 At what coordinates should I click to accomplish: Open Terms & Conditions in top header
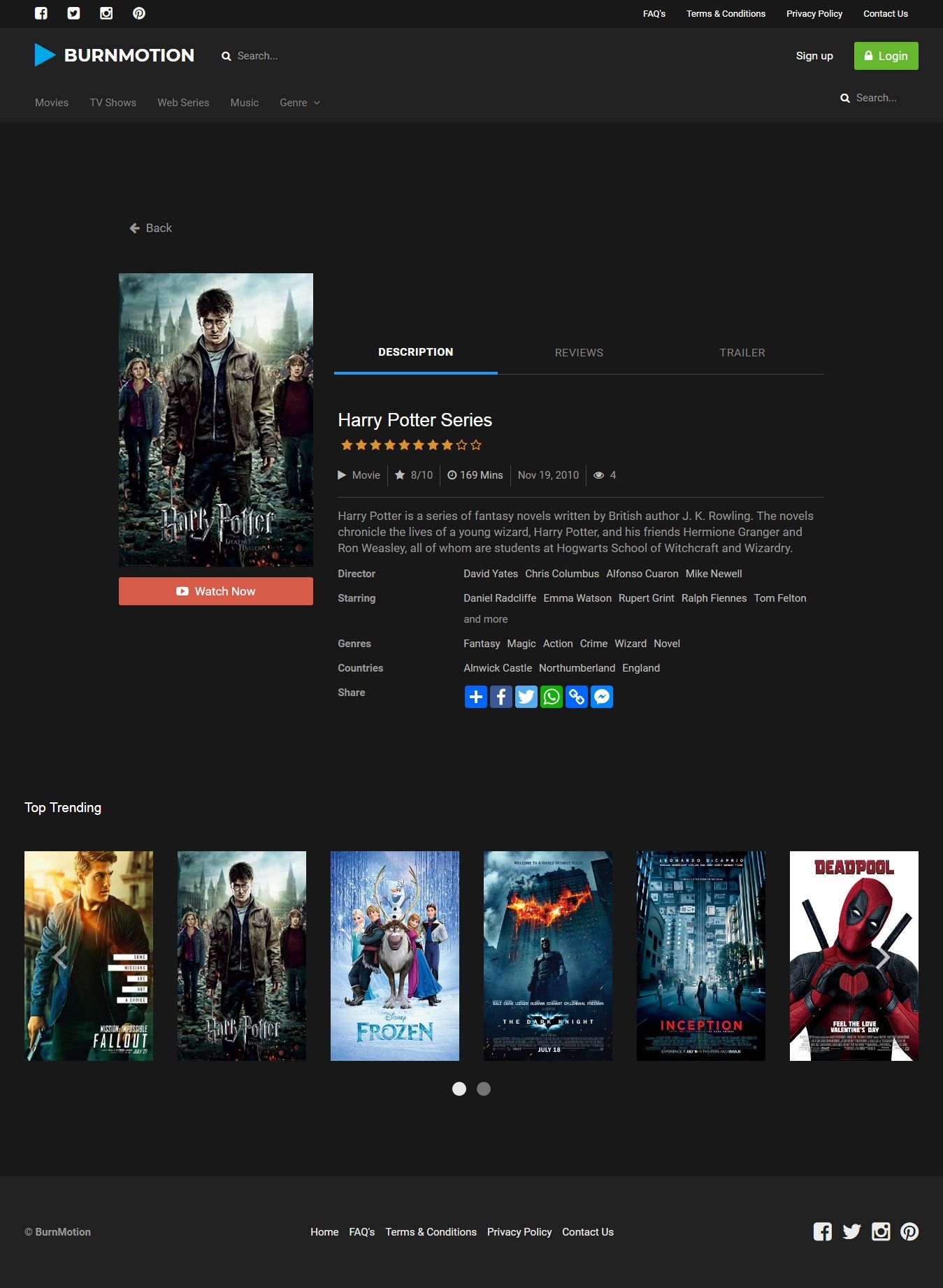[726, 13]
